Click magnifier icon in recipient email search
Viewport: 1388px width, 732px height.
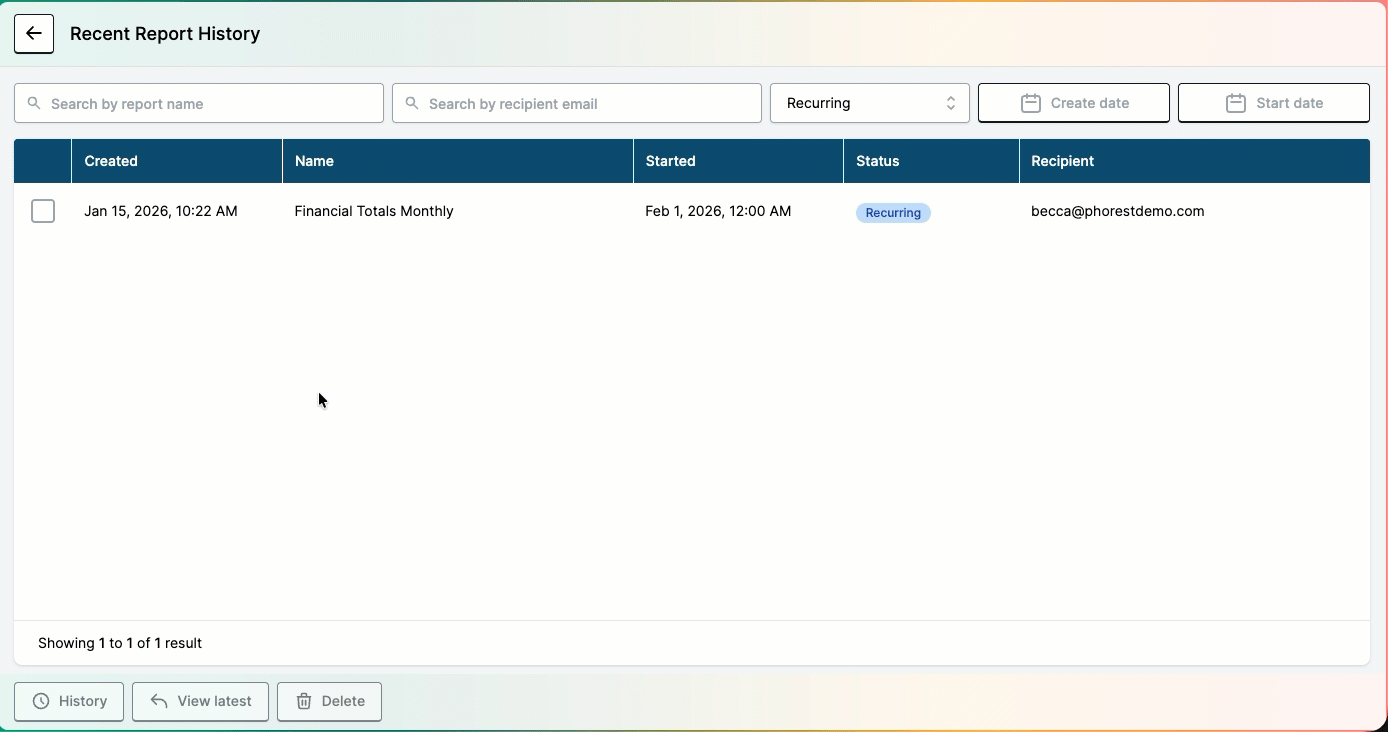[412, 103]
